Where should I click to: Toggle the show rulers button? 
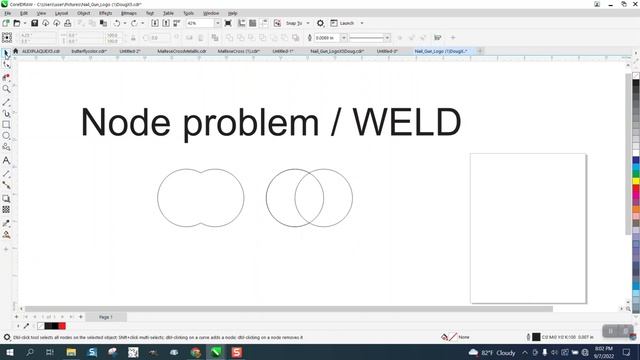[x=242, y=23]
